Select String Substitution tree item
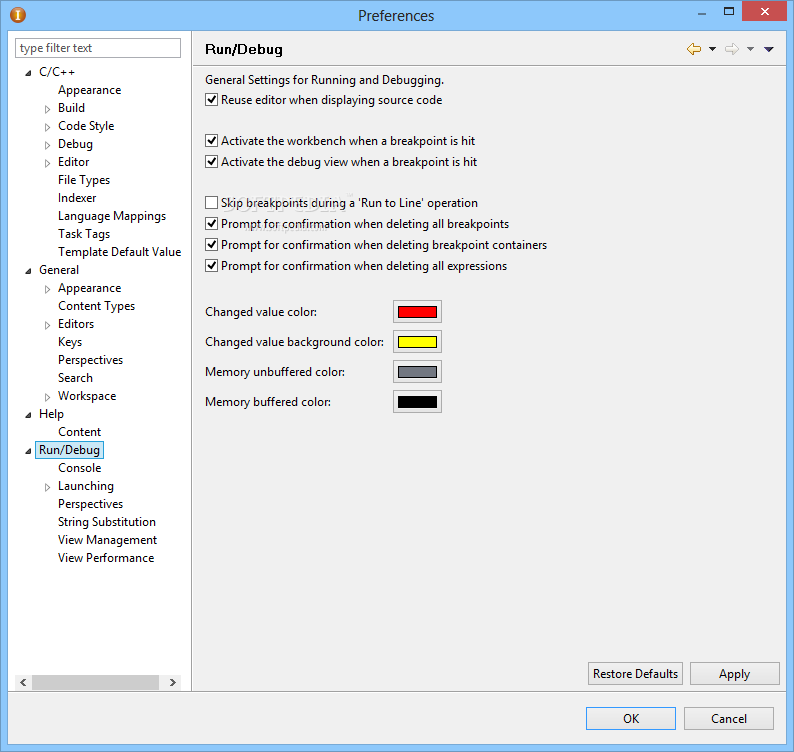Viewport: 794px width, 752px height. 107,522
